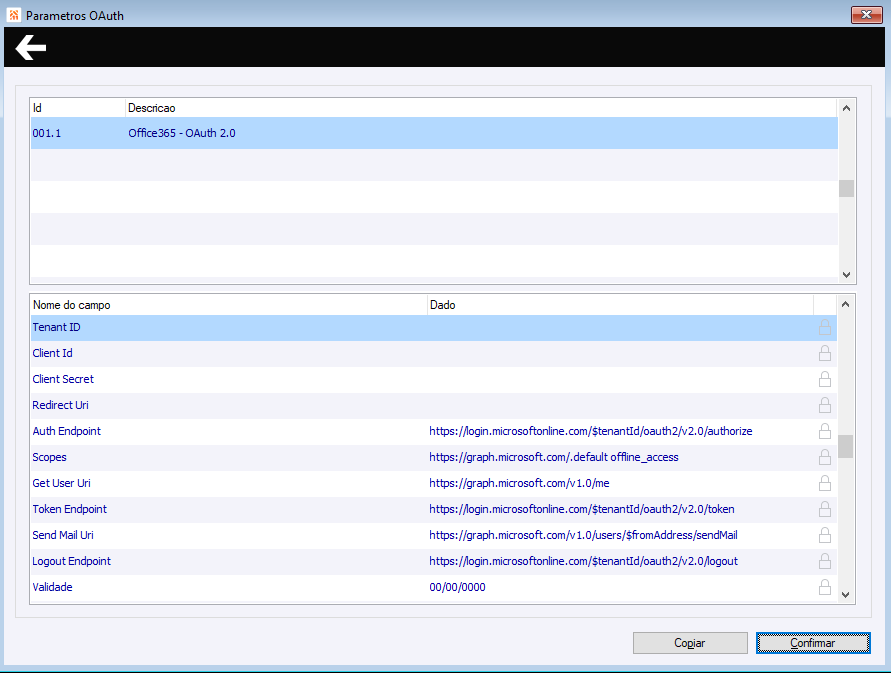Screen dimensions: 891x673
Task: Click the Parametros OAuth title bar app icon
Action: [14, 15]
